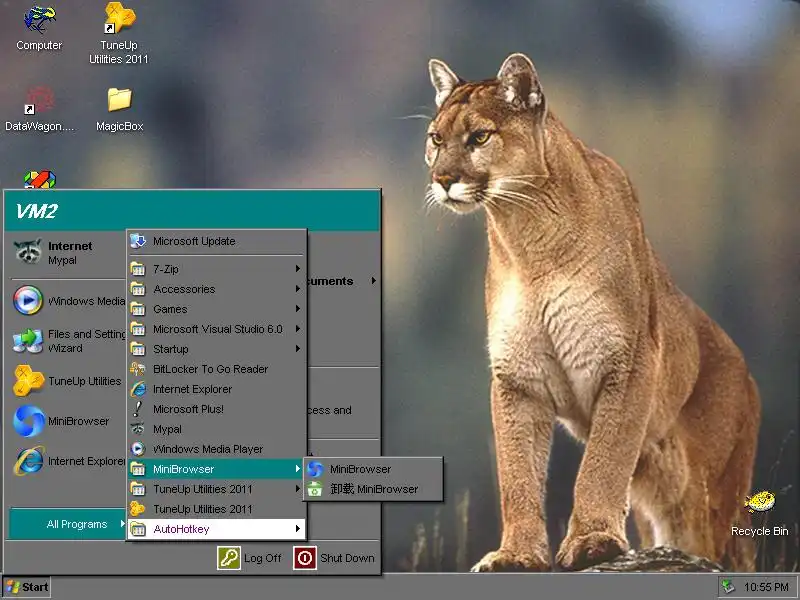Click the Files and Settings Wizard text
Screen dimensions: 800x600
point(86,341)
